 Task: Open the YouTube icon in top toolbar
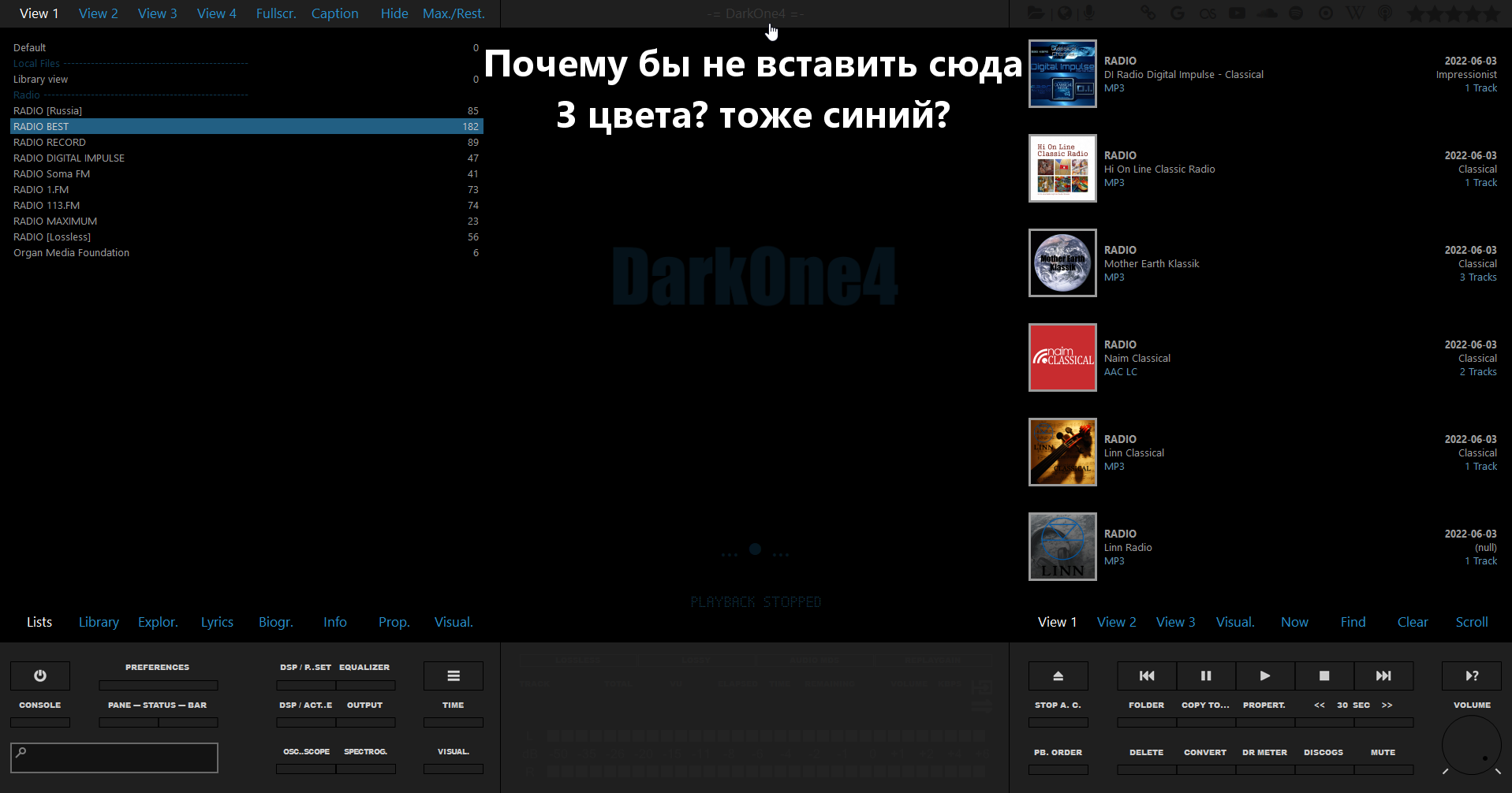click(1237, 13)
